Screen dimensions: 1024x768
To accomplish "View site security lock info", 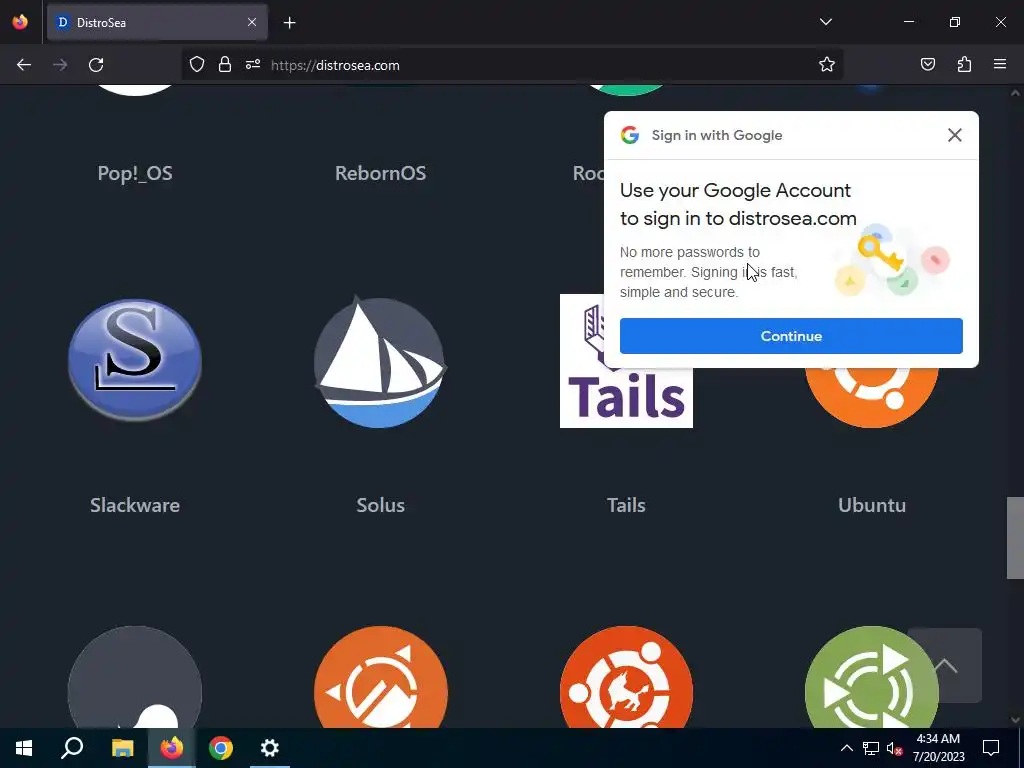I will [225, 65].
